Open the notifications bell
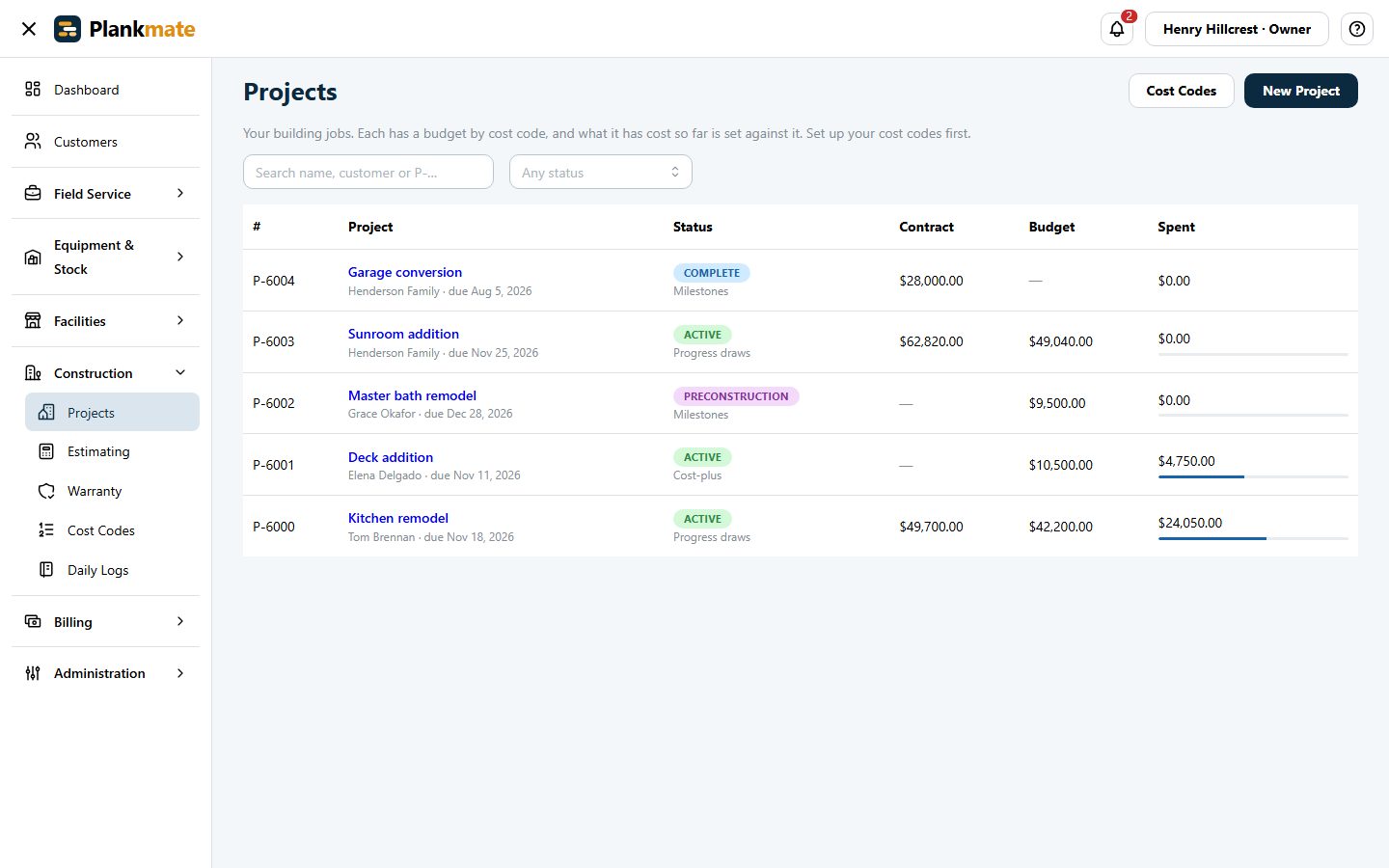This screenshot has height=868, width=1389. tap(1117, 29)
